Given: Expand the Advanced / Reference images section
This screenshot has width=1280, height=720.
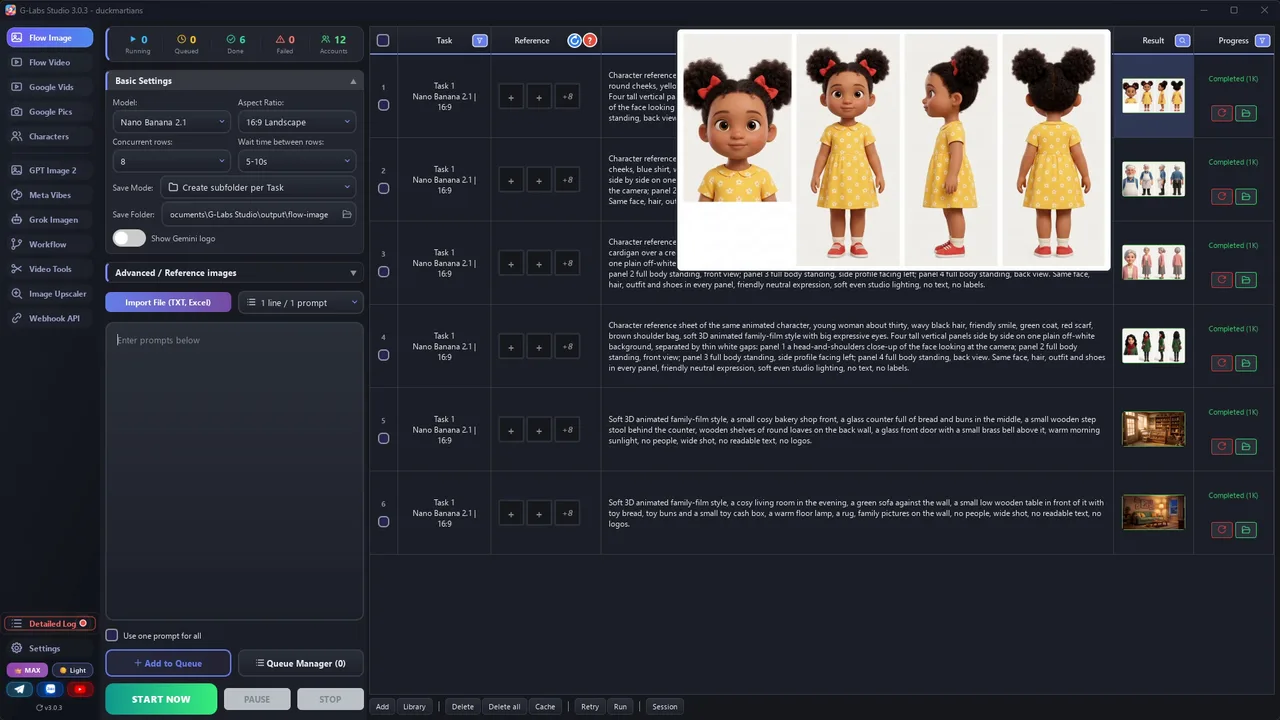Looking at the screenshot, I should [x=234, y=272].
